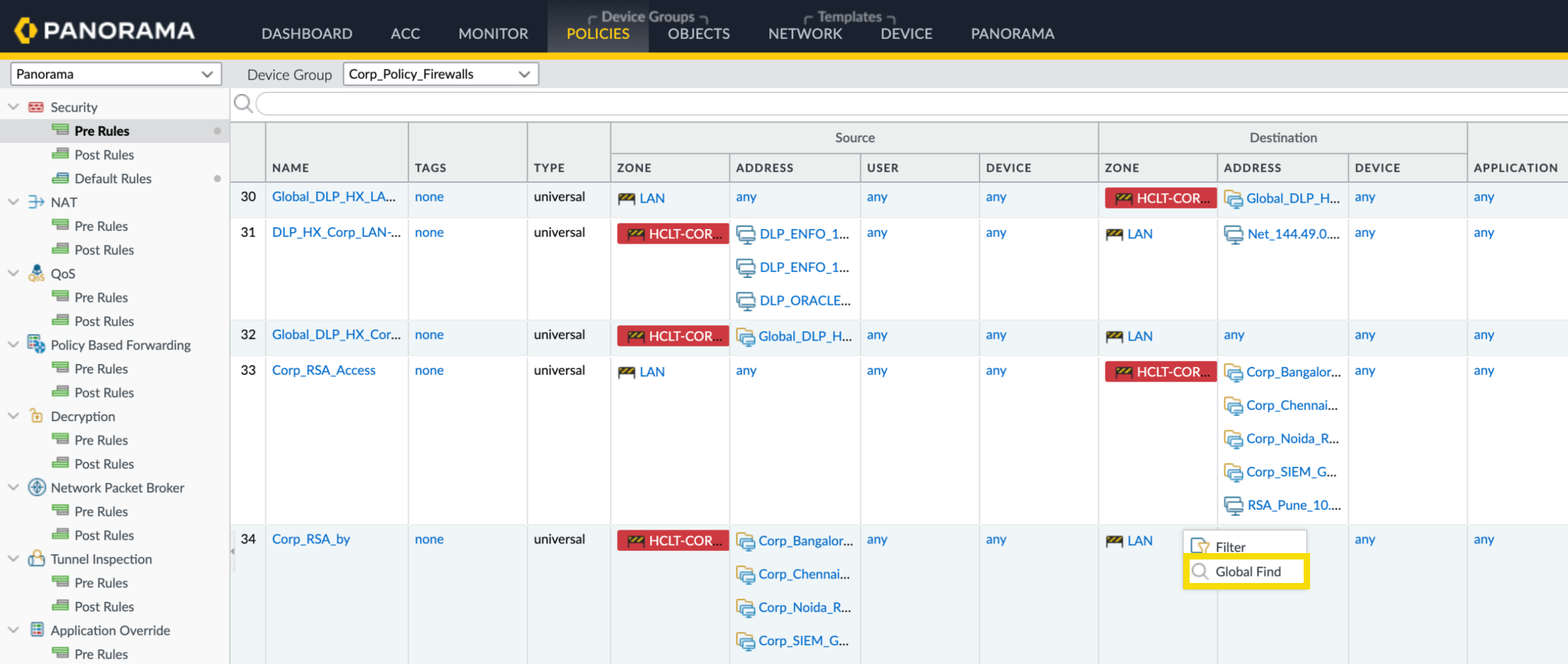Collapse the Security tree section
Screen dimensions: 1568x664
14,107
